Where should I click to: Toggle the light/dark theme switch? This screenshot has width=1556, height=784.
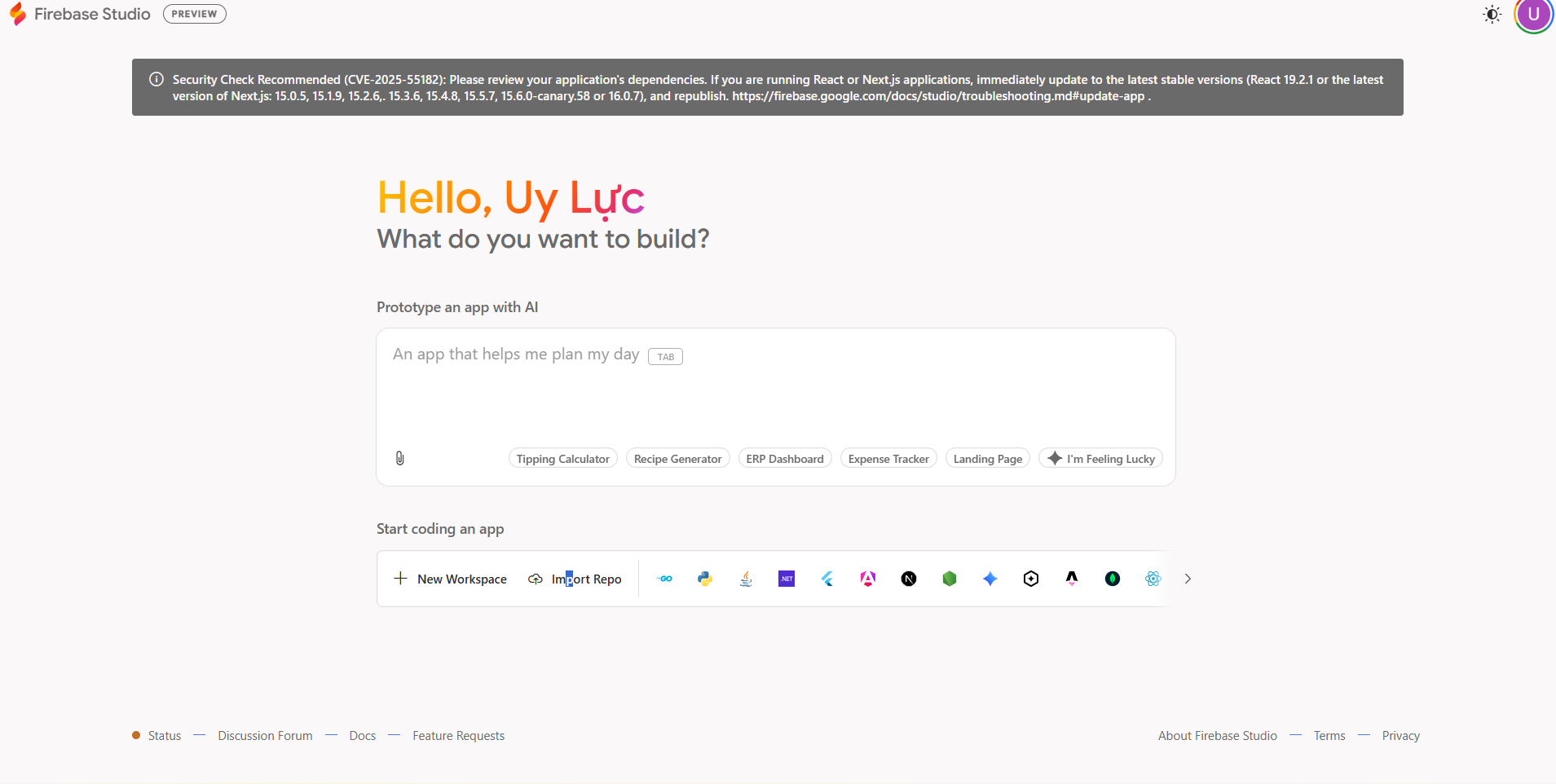tap(1492, 15)
